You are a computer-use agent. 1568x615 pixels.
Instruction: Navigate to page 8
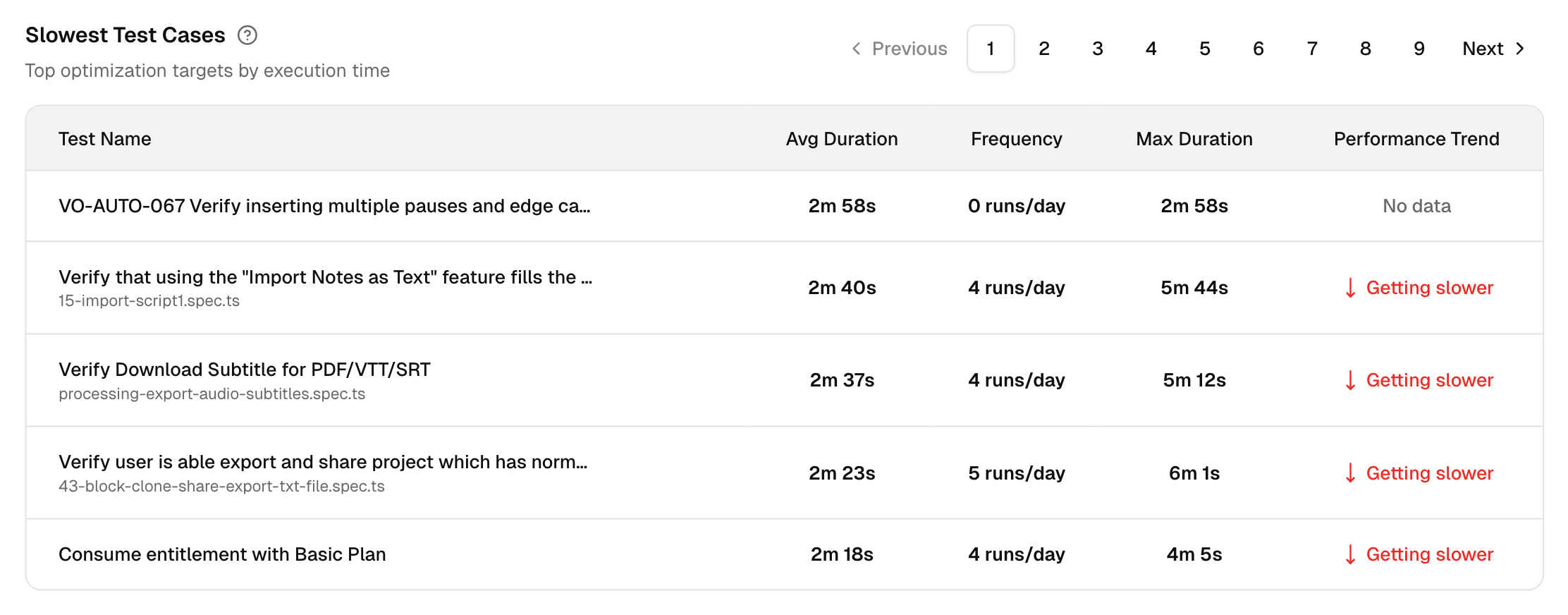[1366, 49]
